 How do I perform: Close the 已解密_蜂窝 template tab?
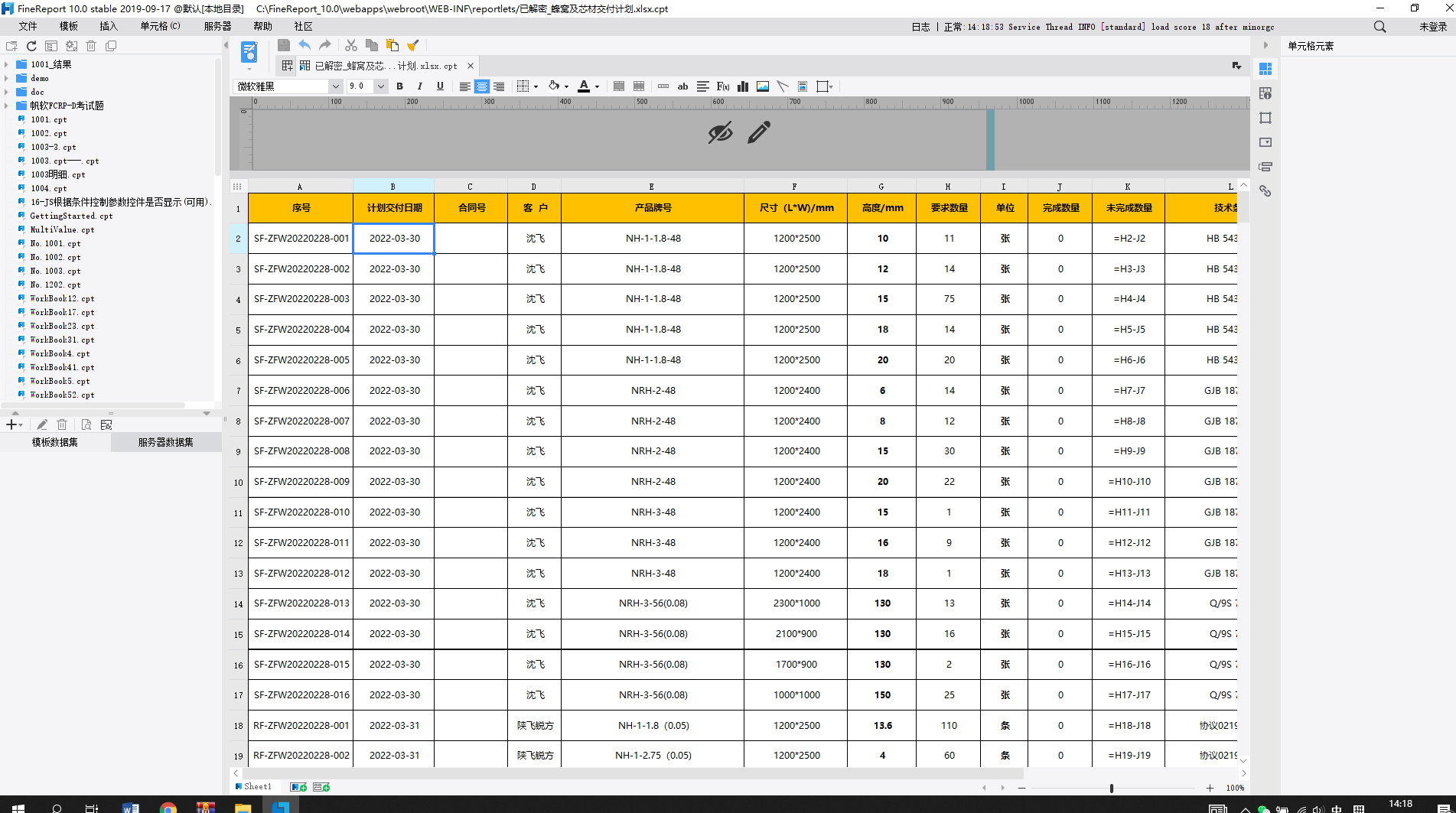[471, 66]
